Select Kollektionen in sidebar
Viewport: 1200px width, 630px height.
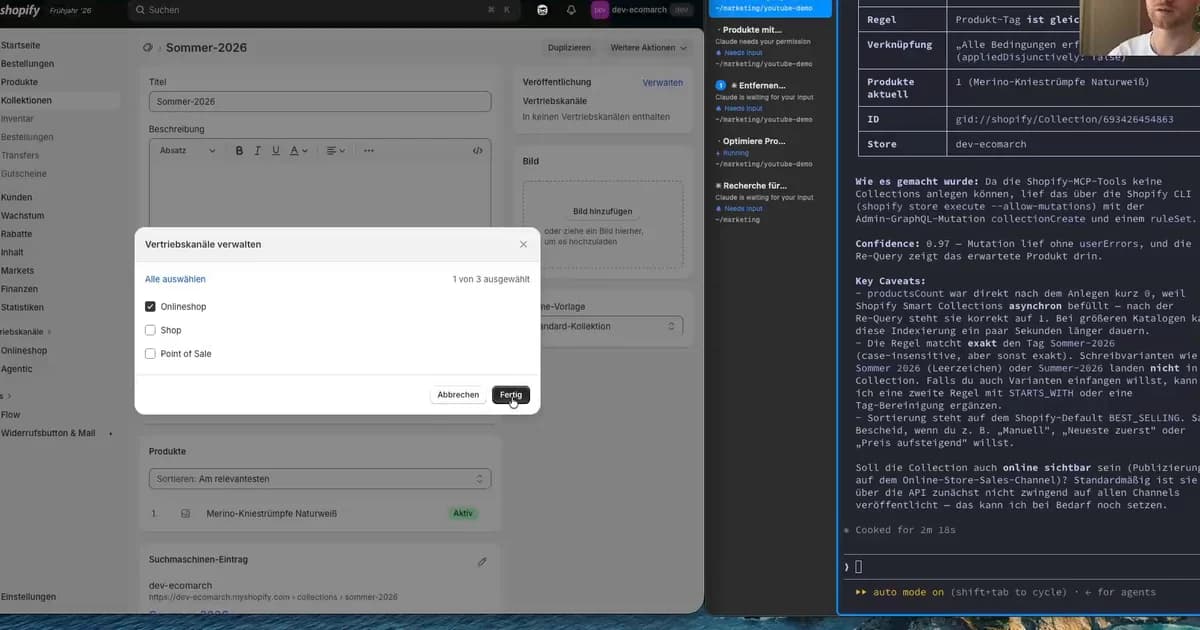(26, 101)
